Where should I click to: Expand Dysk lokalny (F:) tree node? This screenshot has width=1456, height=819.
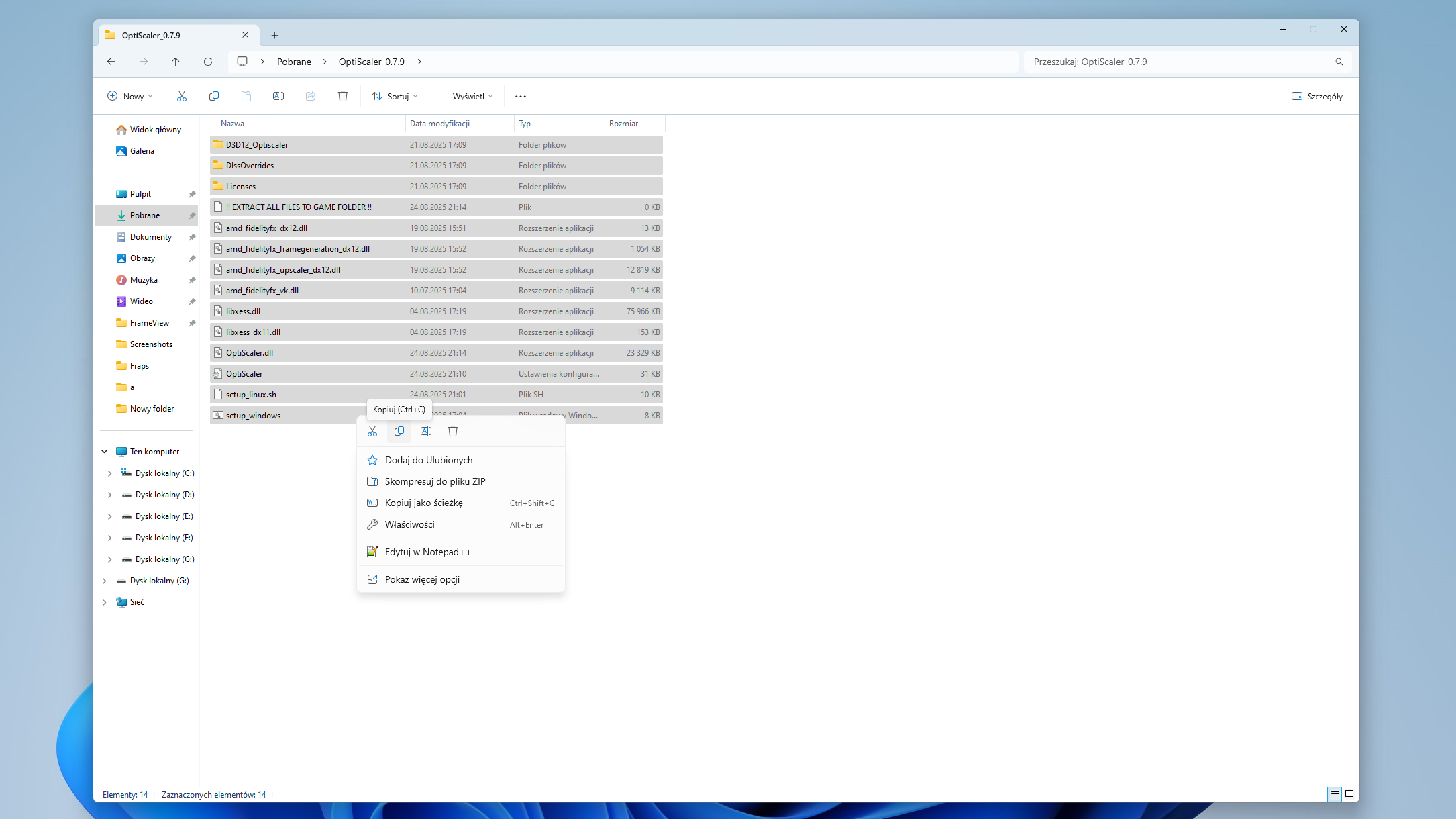[109, 538]
